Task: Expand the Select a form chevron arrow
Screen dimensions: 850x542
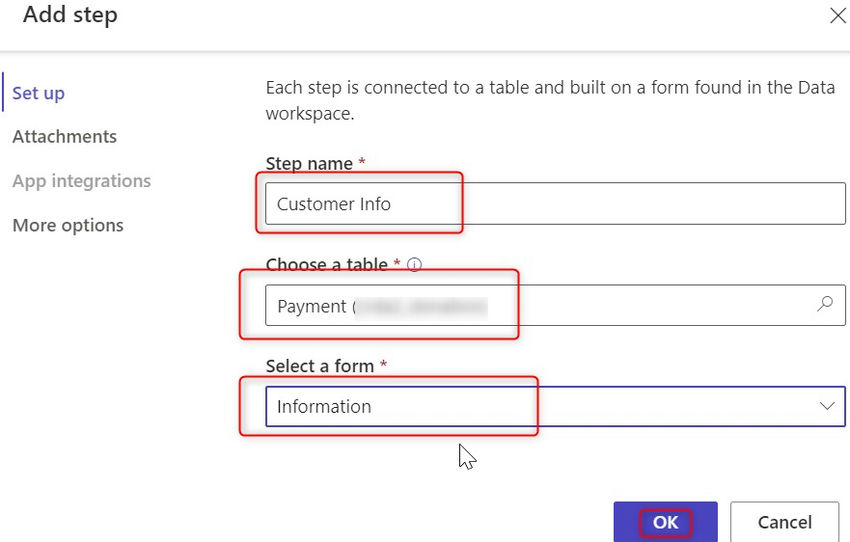Action: tap(827, 406)
